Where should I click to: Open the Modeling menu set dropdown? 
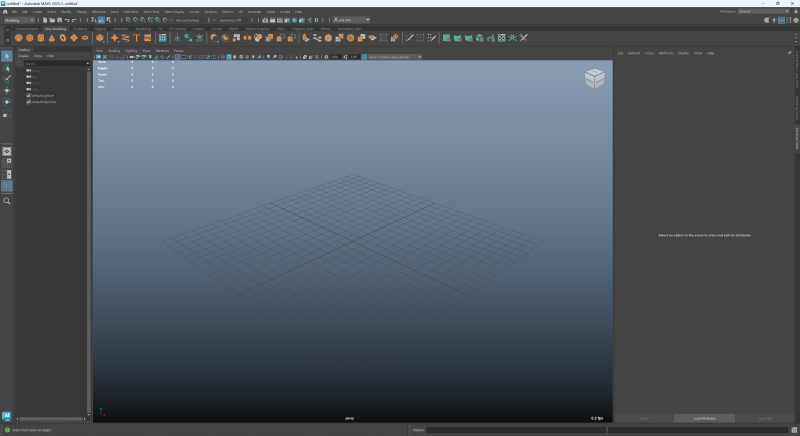[x=19, y=20]
